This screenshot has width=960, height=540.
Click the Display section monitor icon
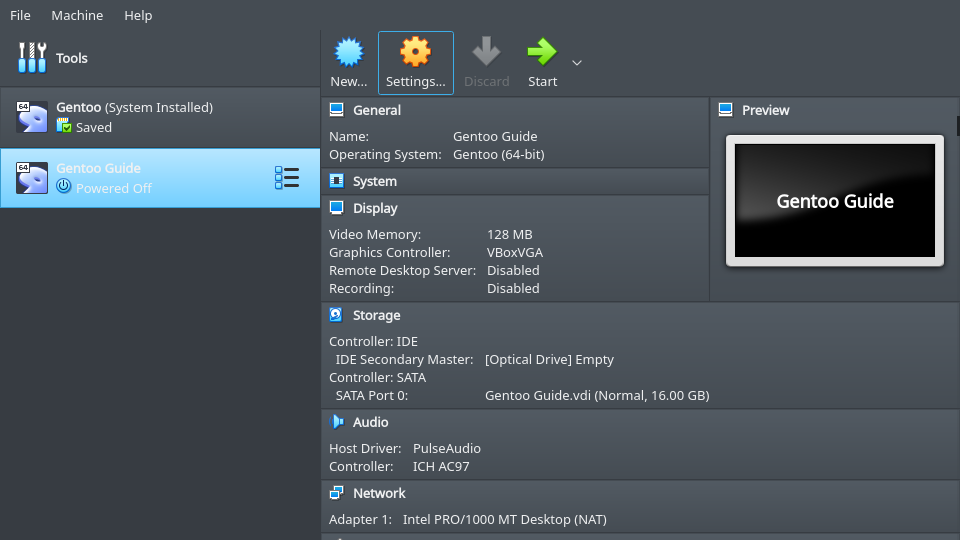[x=336, y=208]
